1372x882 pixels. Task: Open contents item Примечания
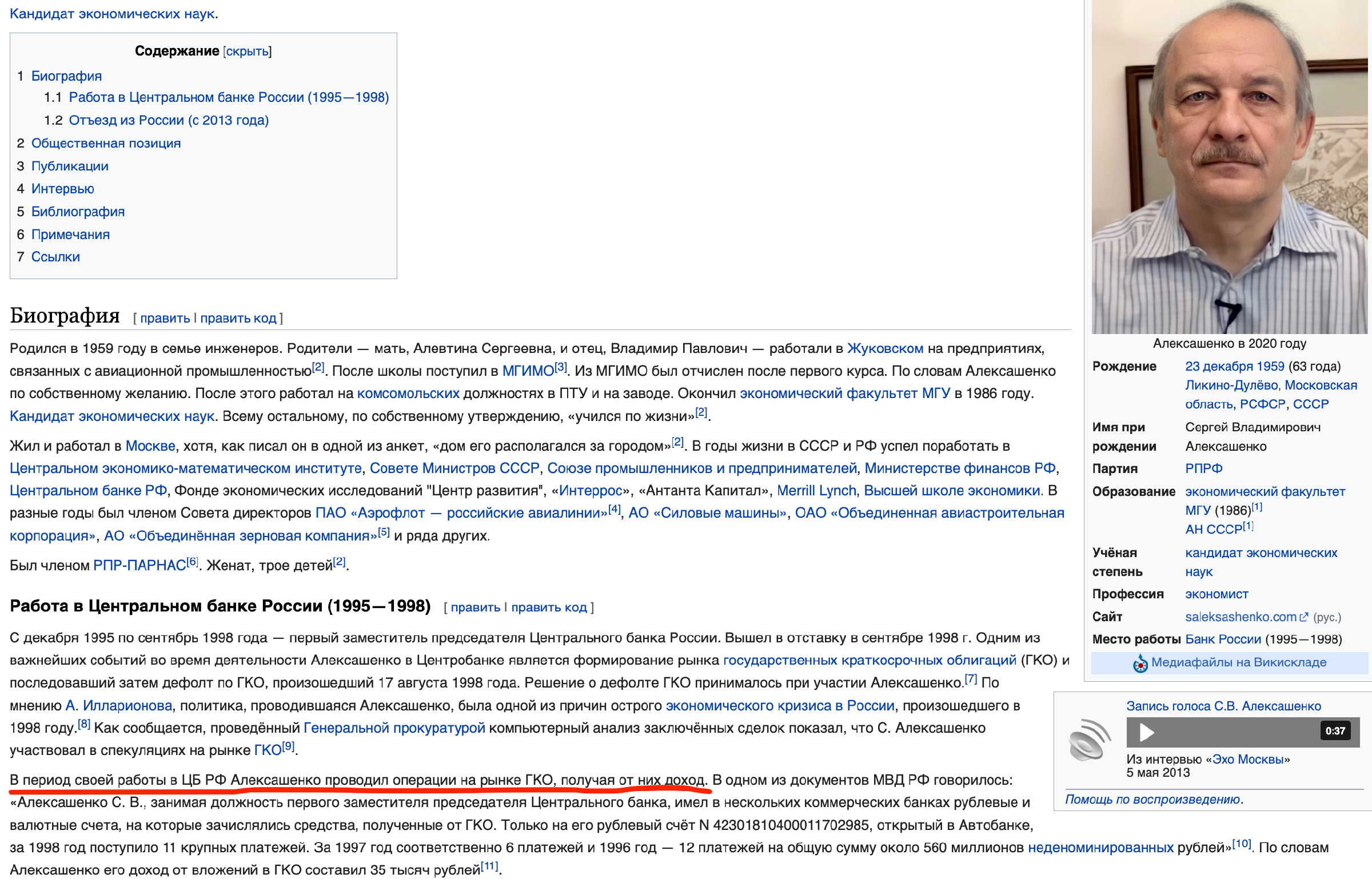pyautogui.click(x=70, y=235)
